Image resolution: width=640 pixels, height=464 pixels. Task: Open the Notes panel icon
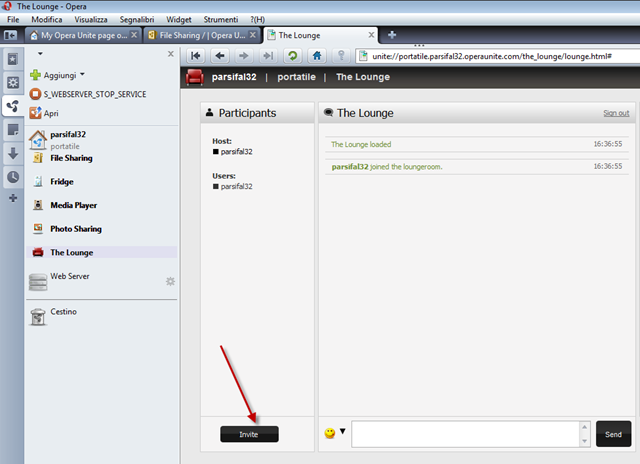(13, 130)
